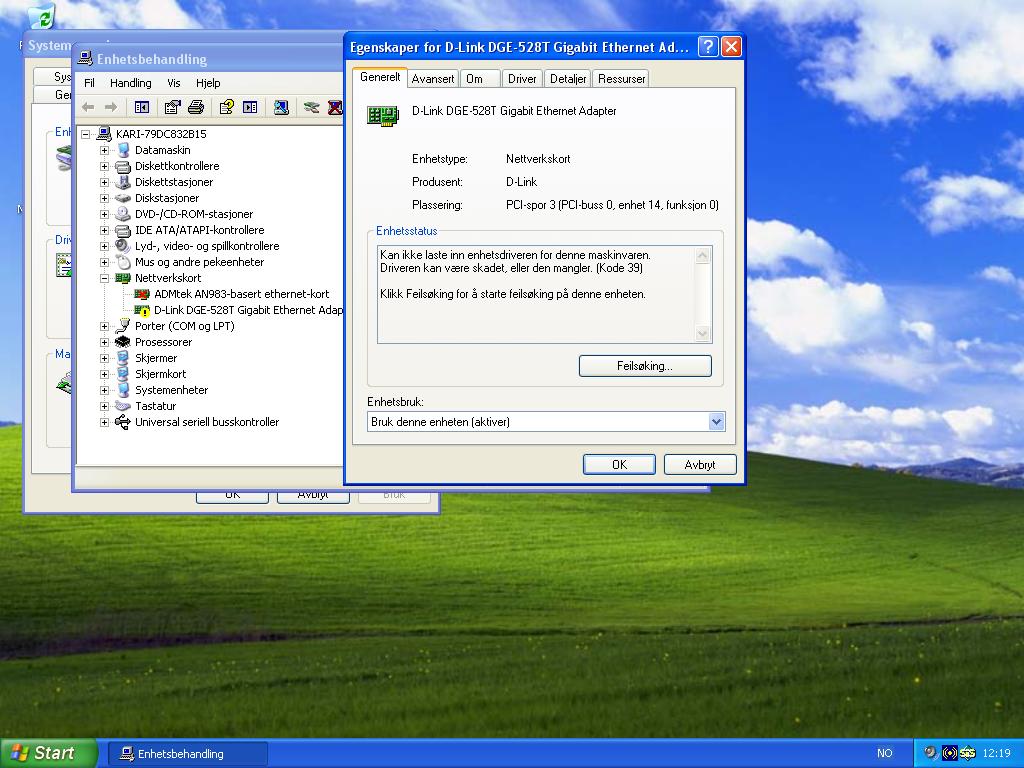Click the Back arrow in Enhetsbehandling toolbar
Viewport: 1024px width, 768px height.
pos(88,107)
